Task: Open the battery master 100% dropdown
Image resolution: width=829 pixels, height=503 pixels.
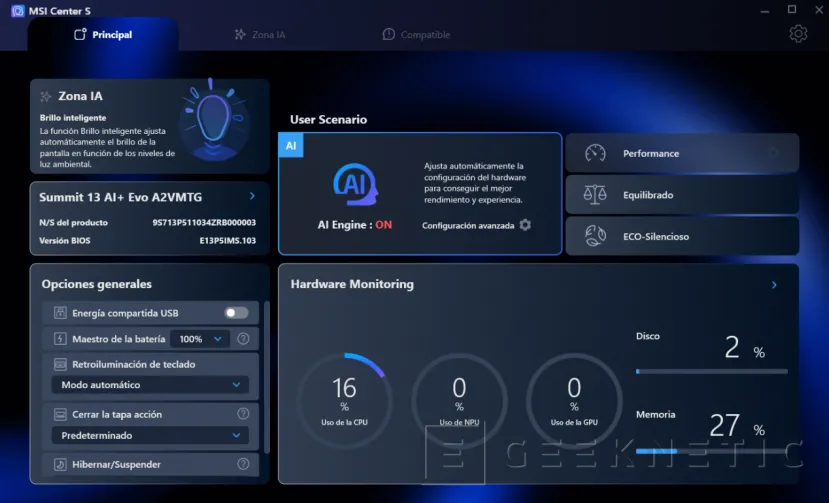Action: click(200, 339)
